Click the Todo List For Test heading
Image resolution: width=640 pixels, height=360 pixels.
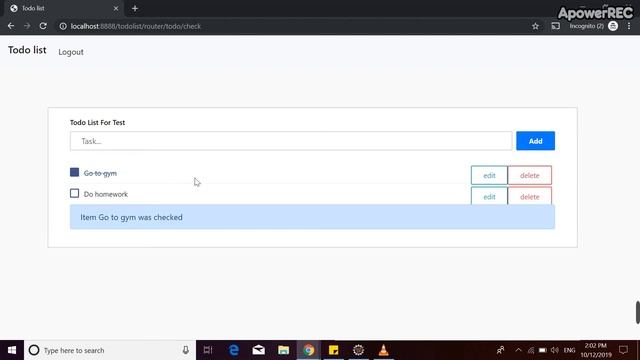click(x=98, y=122)
